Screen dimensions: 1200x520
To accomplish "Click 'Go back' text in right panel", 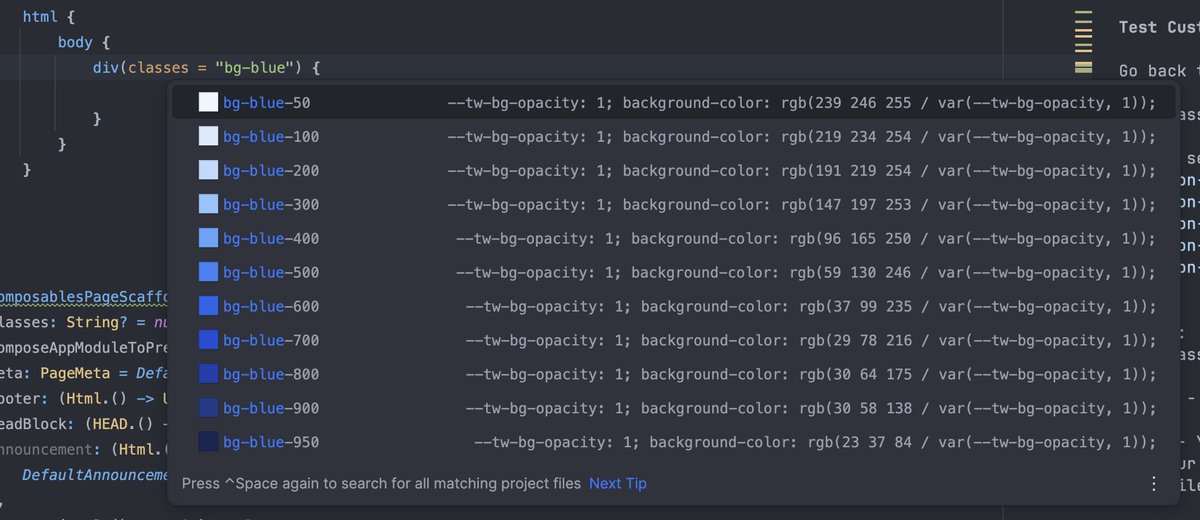I will (x=1152, y=71).
